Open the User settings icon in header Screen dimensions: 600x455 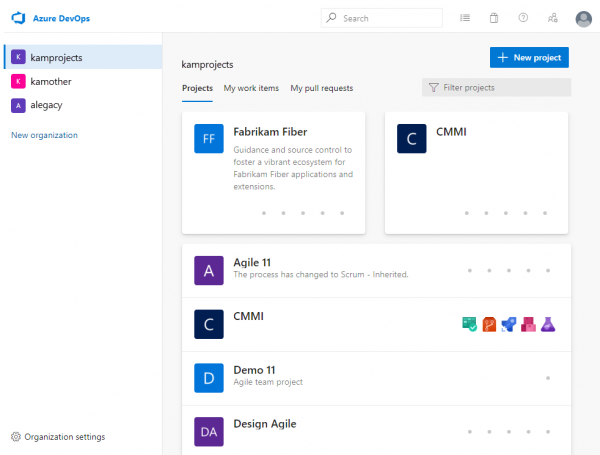click(553, 18)
